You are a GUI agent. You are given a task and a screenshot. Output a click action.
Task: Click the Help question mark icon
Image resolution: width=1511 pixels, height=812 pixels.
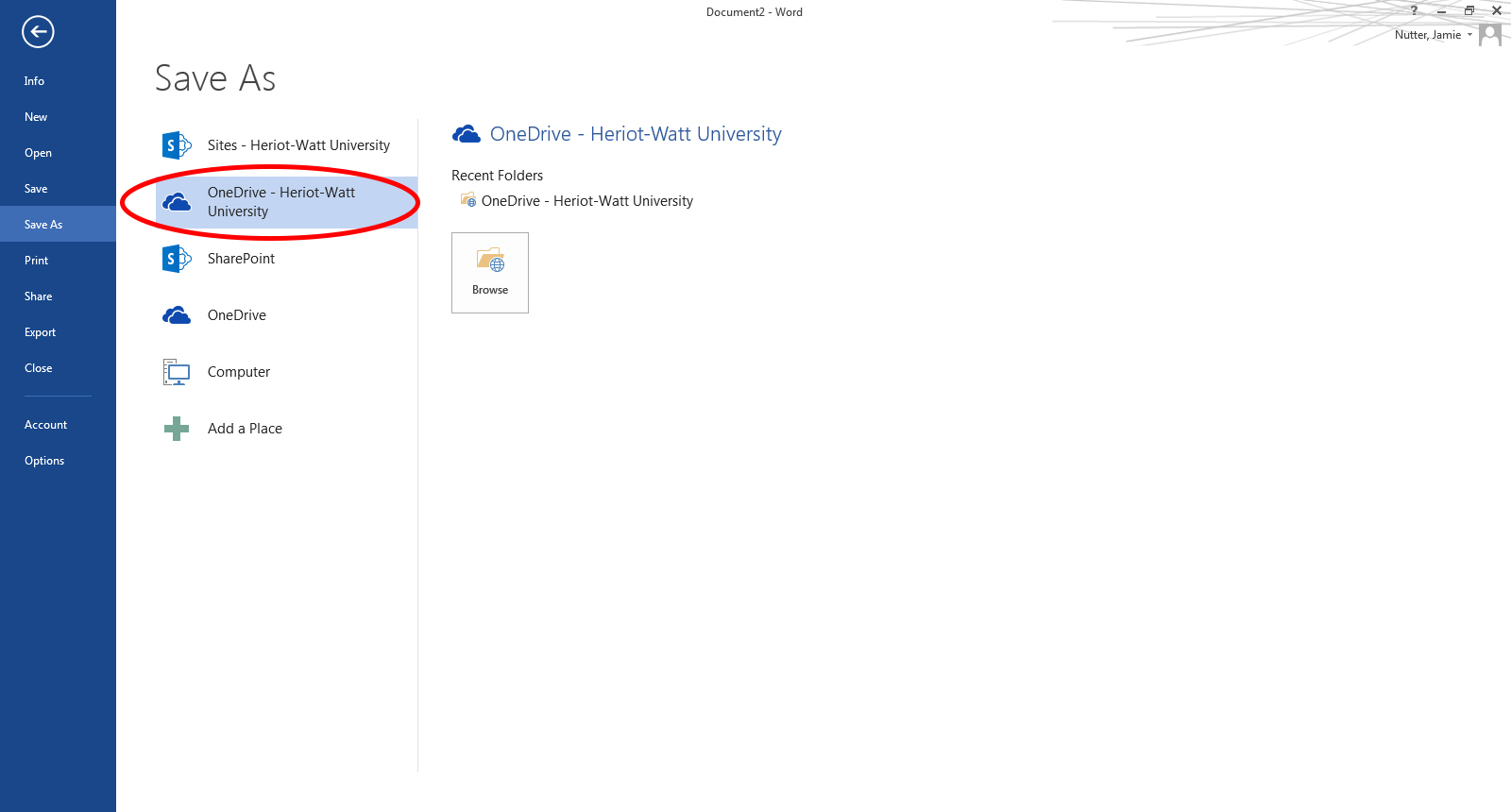[x=1414, y=10]
